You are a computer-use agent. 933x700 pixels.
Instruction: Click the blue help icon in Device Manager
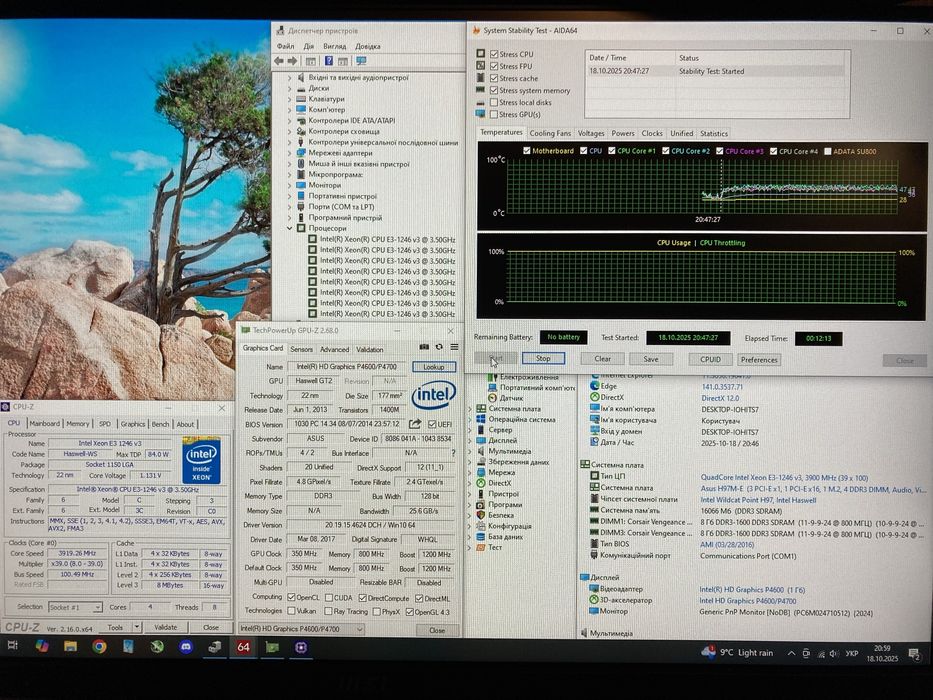click(328, 61)
